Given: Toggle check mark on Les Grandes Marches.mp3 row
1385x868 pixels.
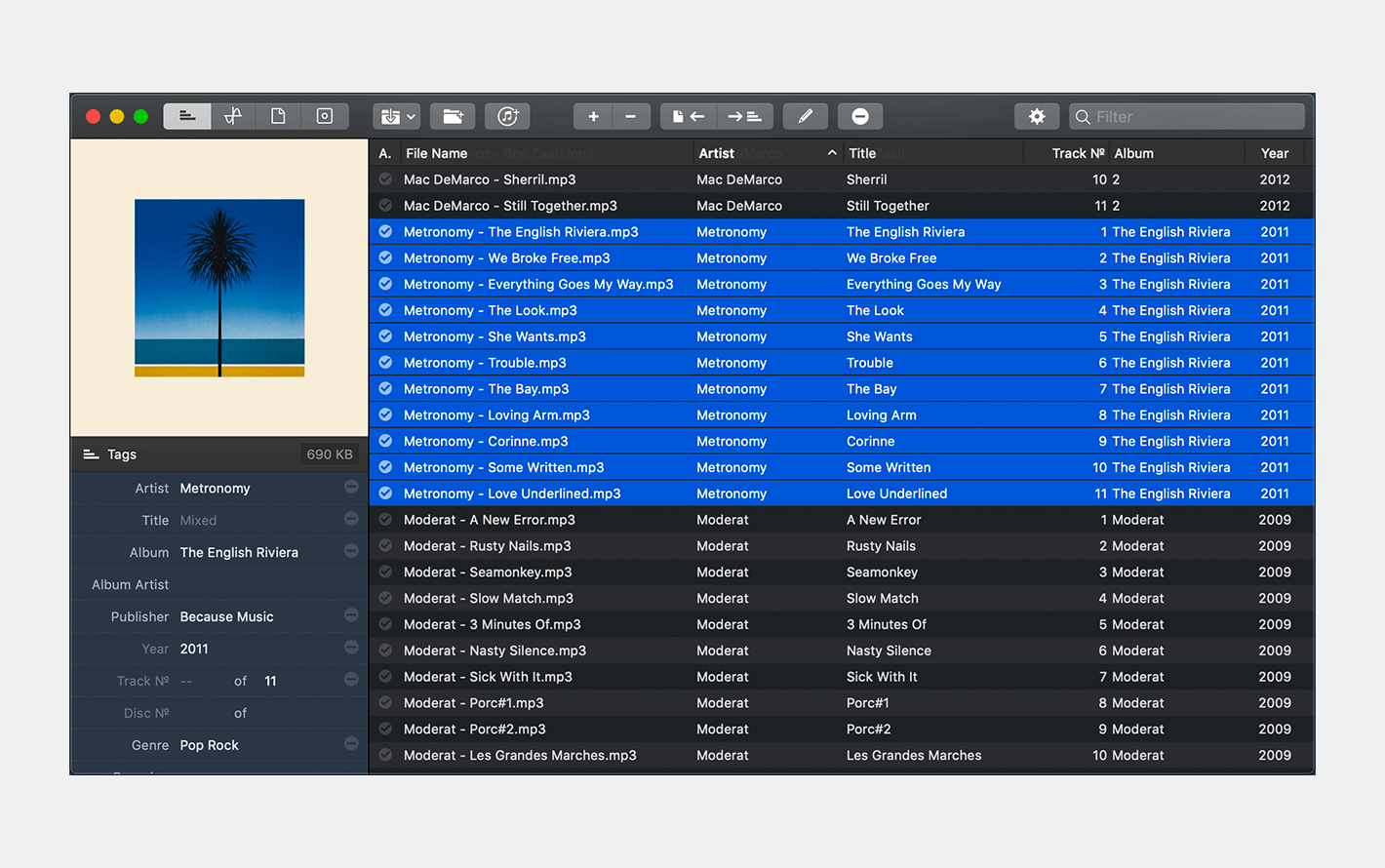Looking at the screenshot, I should [x=385, y=755].
